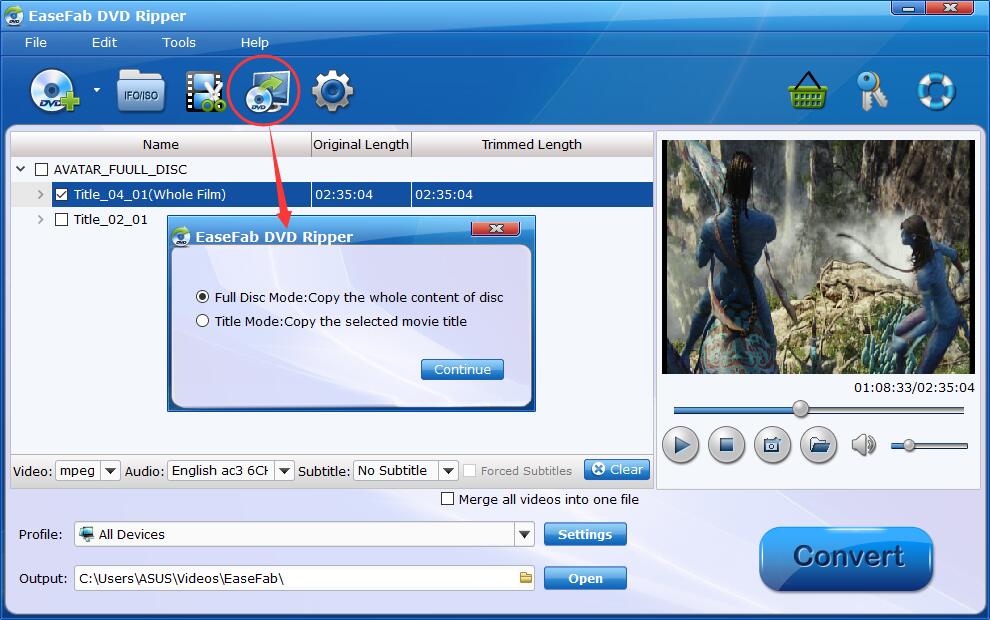Click the AVATAR_FUULL_DISC disc name

(x=120, y=169)
